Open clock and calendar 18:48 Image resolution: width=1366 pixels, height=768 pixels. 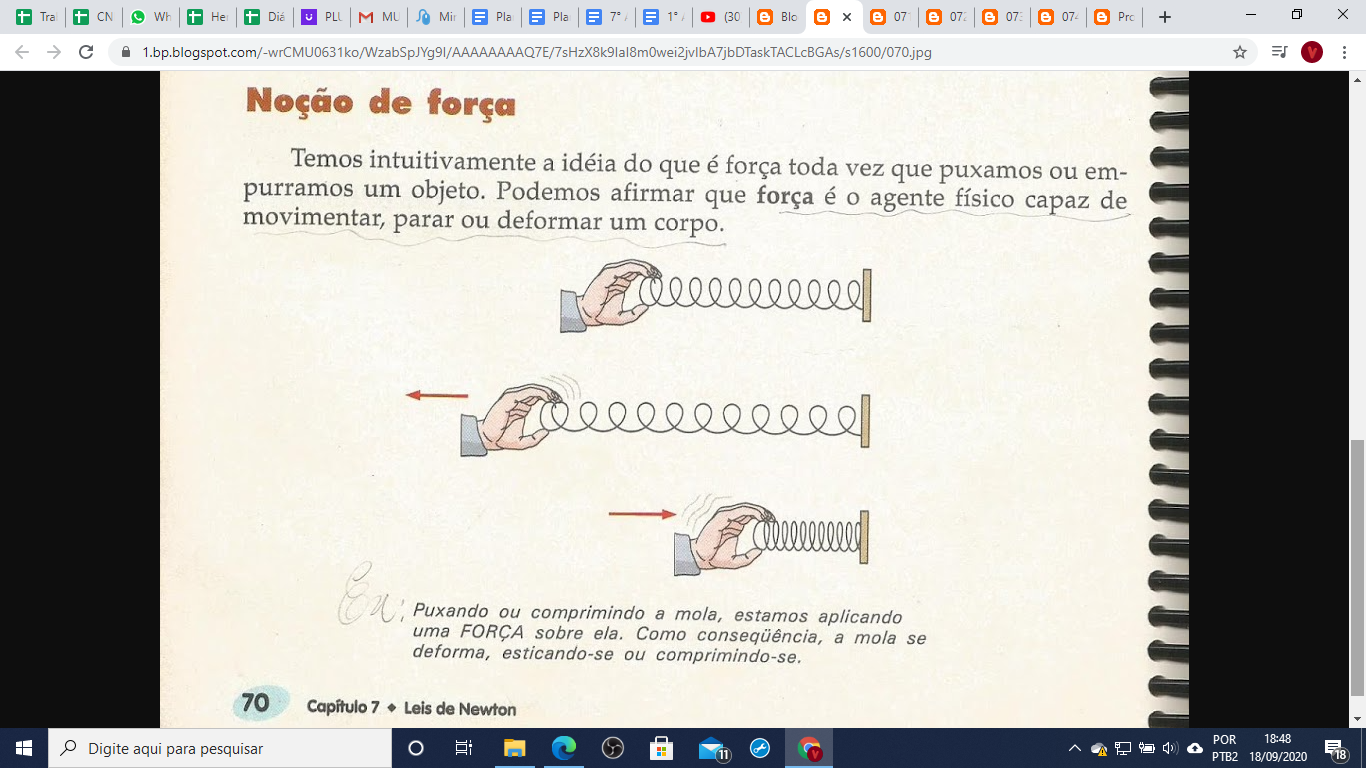click(1277, 748)
